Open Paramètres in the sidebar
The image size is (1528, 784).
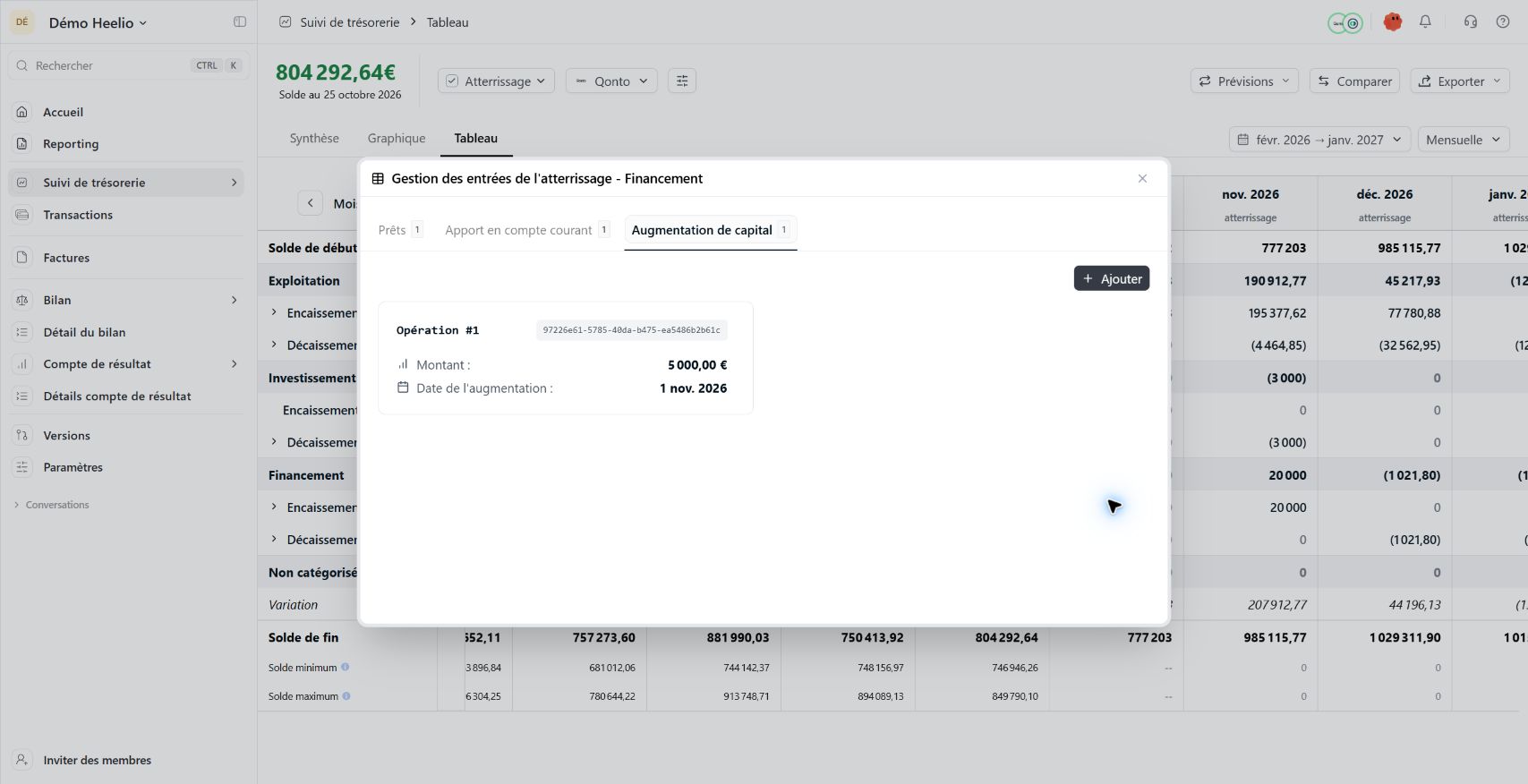click(x=126, y=467)
